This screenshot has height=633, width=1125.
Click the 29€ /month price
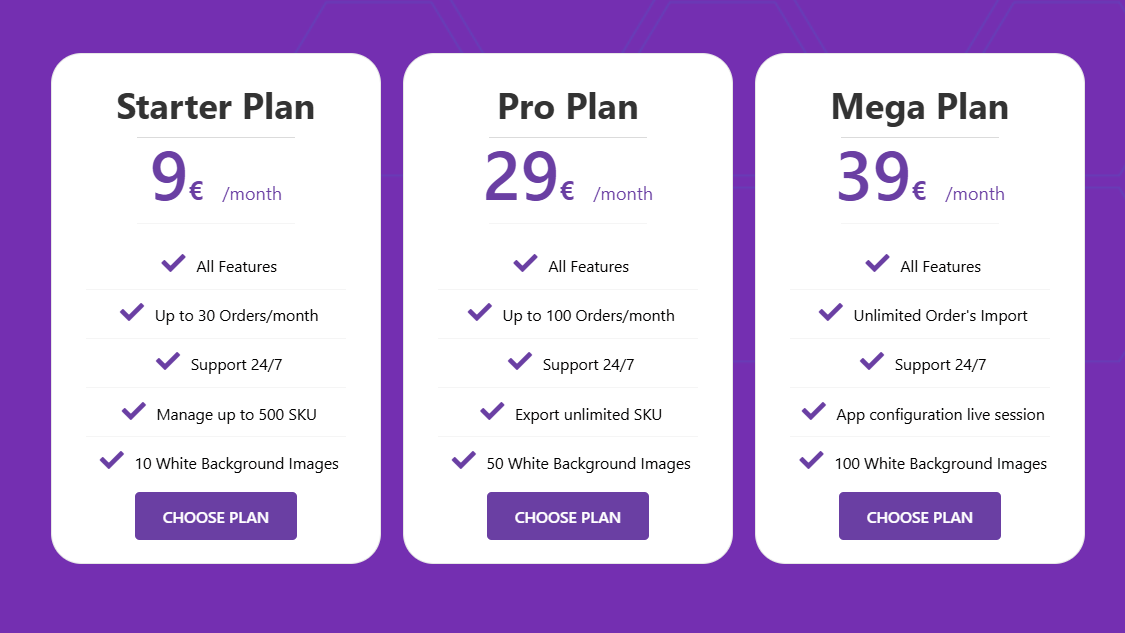click(x=568, y=177)
